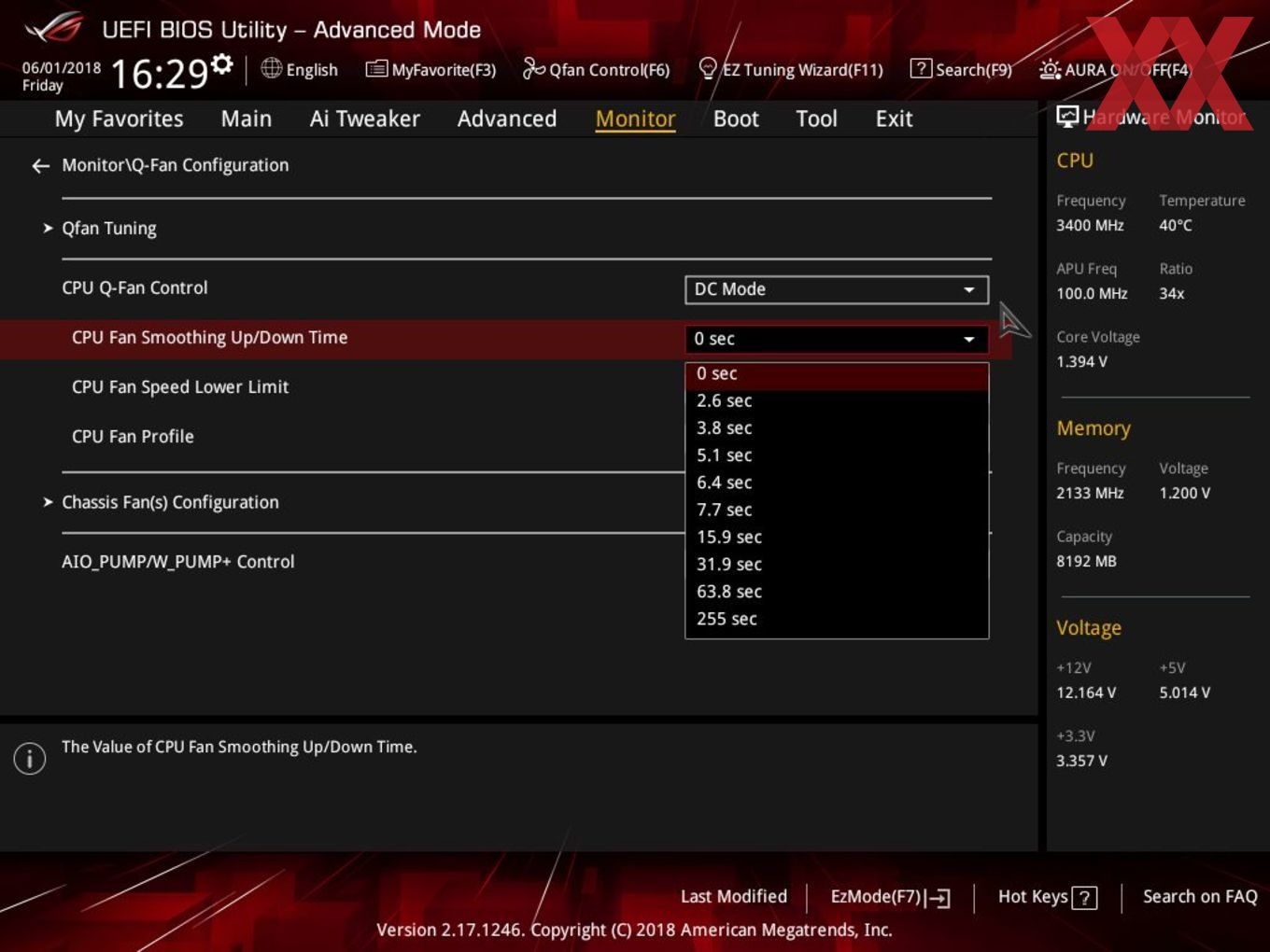Choose 31.9 sec from dropdown list

pos(837,564)
